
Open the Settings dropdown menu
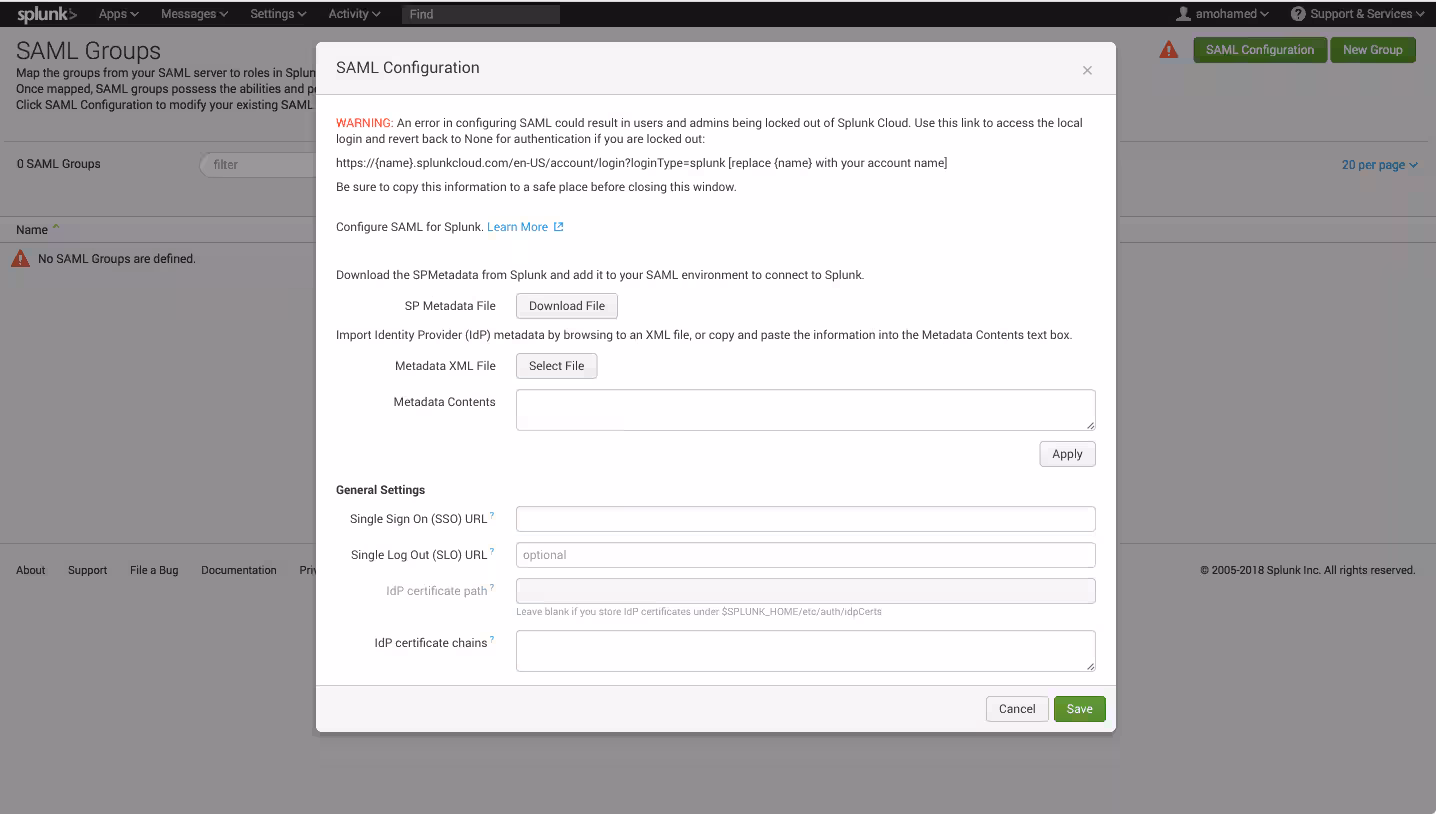tap(278, 14)
